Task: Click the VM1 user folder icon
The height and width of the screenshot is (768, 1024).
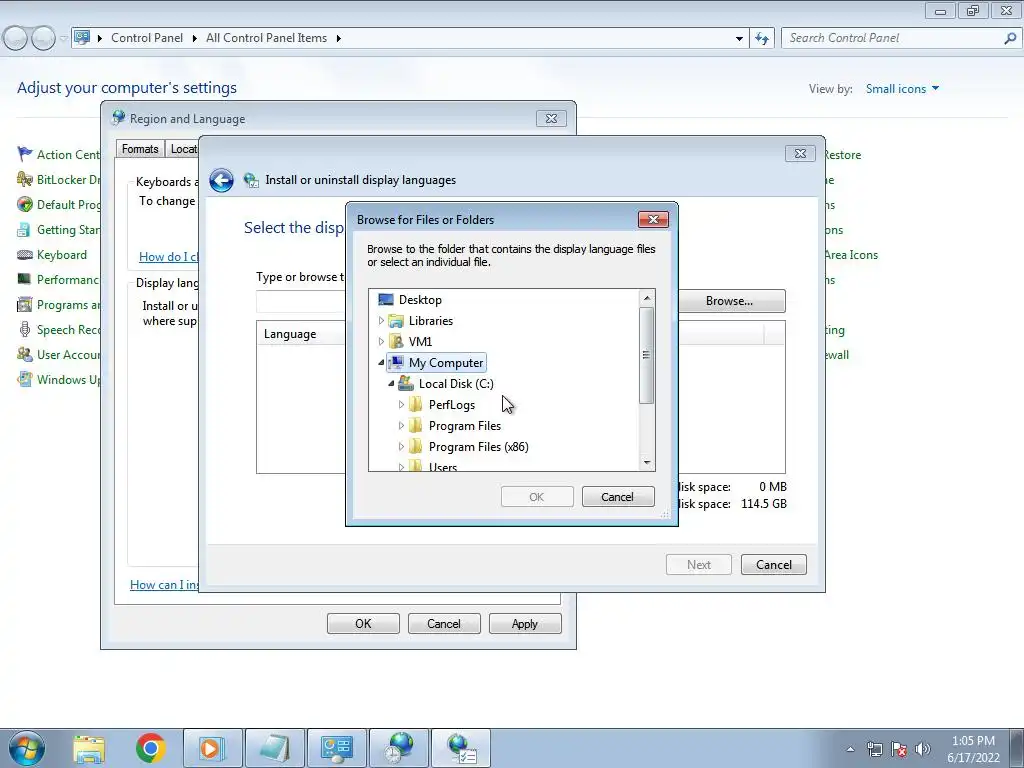Action: pyautogui.click(x=396, y=342)
